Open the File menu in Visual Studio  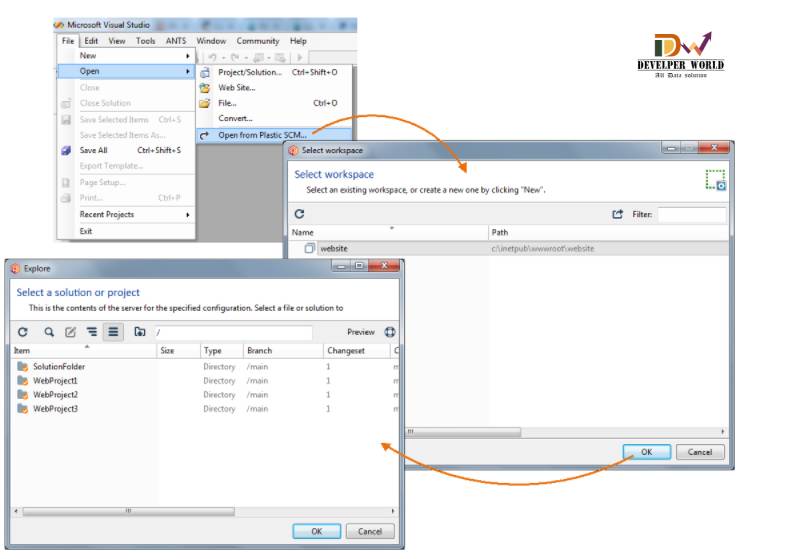click(68, 41)
